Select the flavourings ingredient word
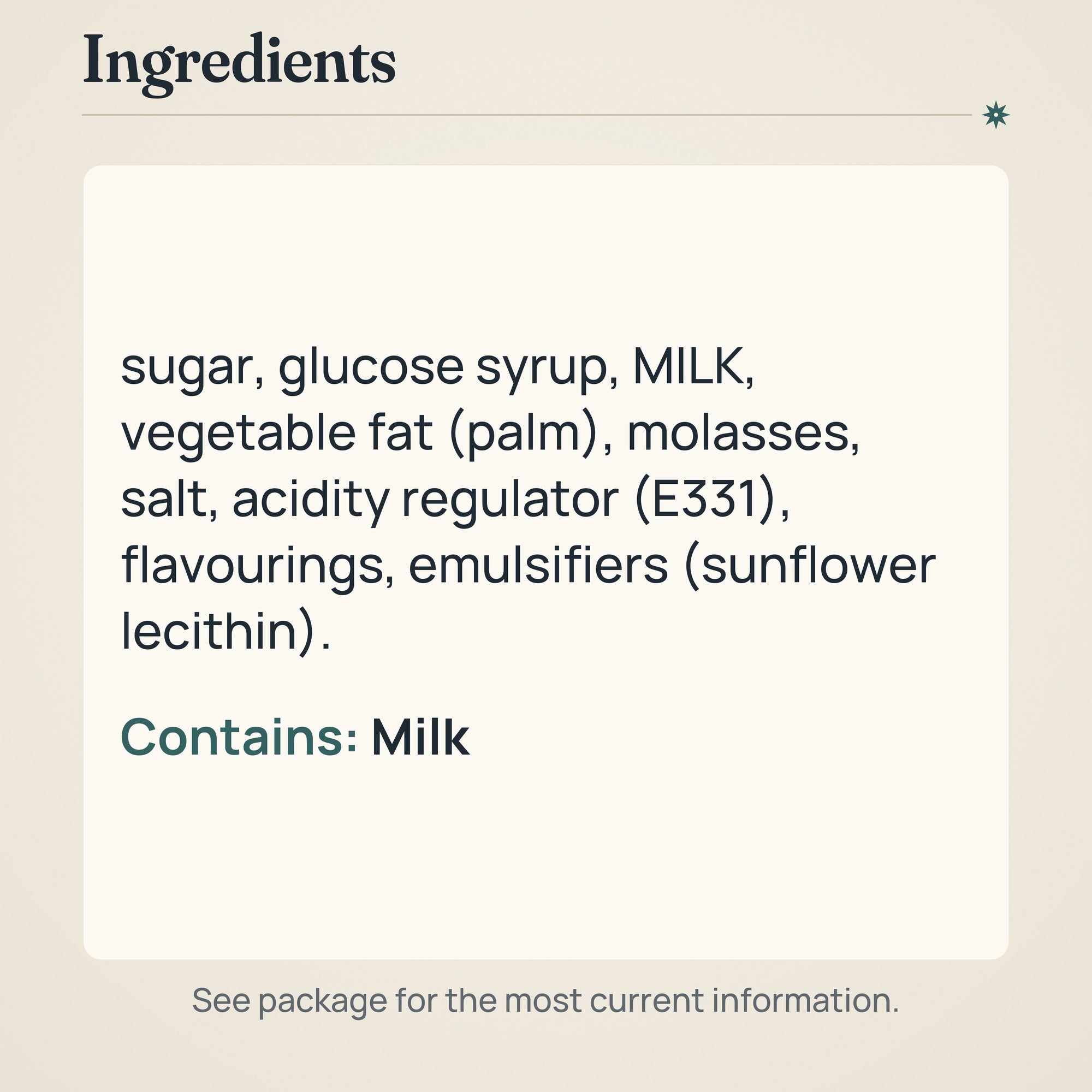Screen dimensions: 1092x1092 click(252, 566)
